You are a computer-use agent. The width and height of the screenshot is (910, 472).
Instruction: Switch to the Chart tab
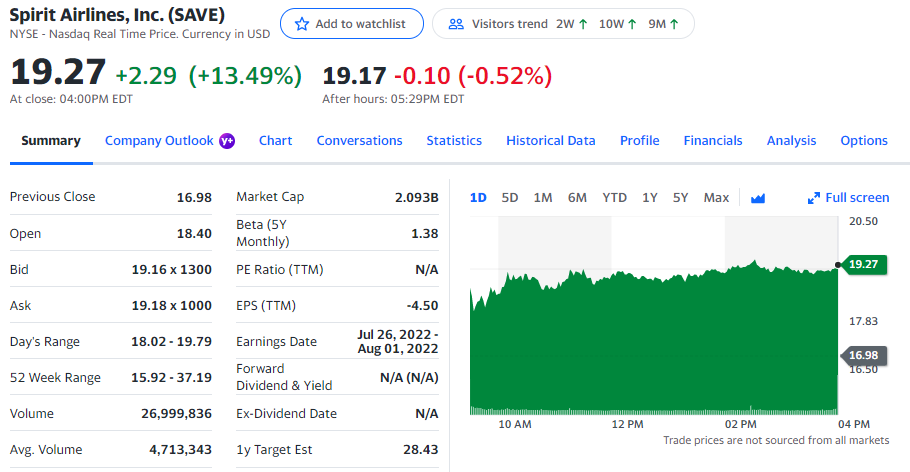(275, 140)
